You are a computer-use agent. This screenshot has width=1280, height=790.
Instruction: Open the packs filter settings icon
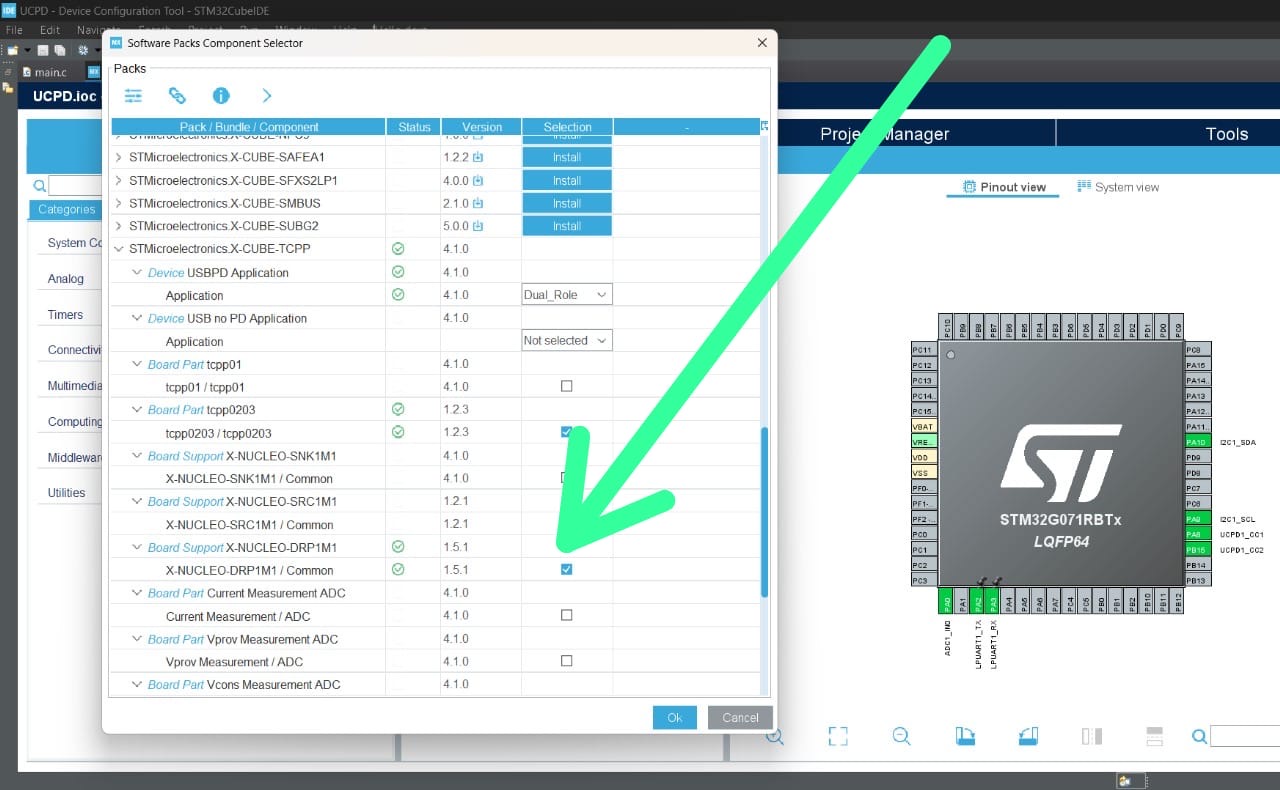coord(134,95)
